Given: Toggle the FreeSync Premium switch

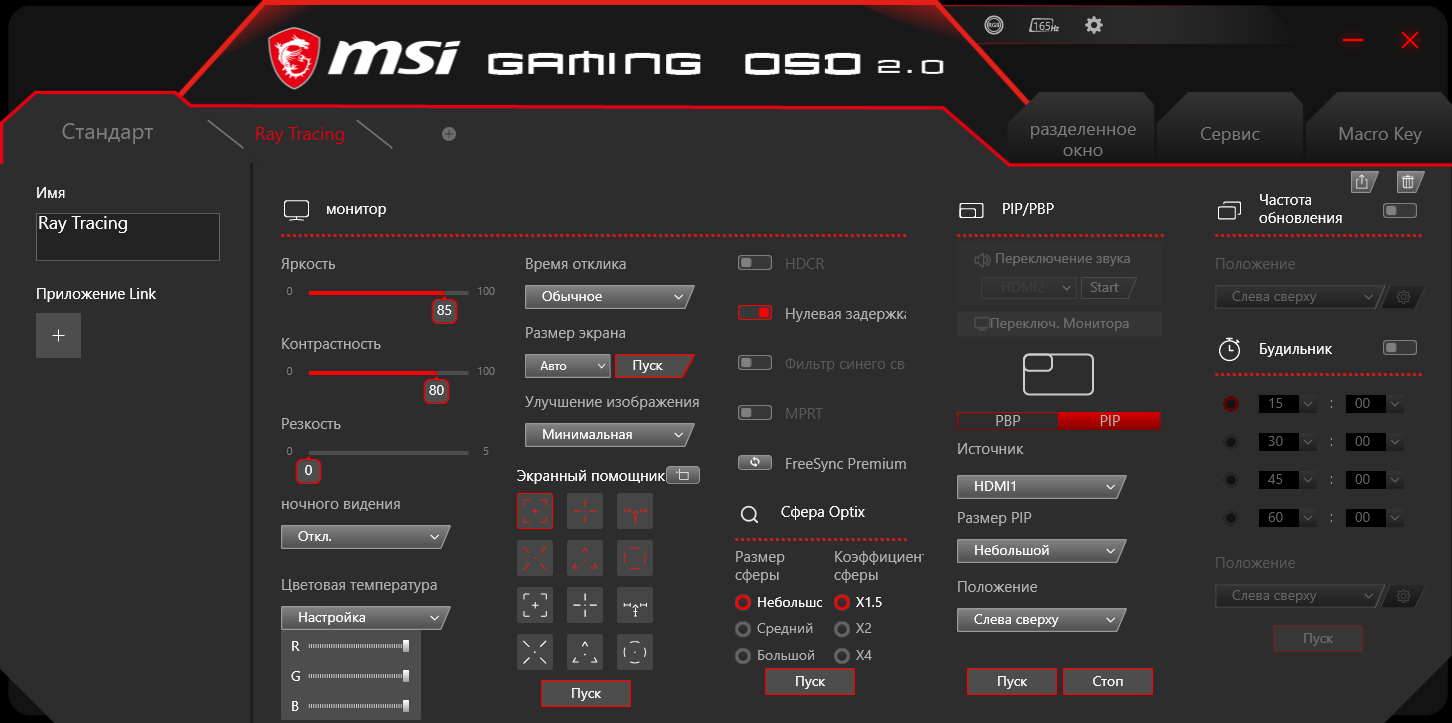Looking at the screenshot, I should coord(755,463).
